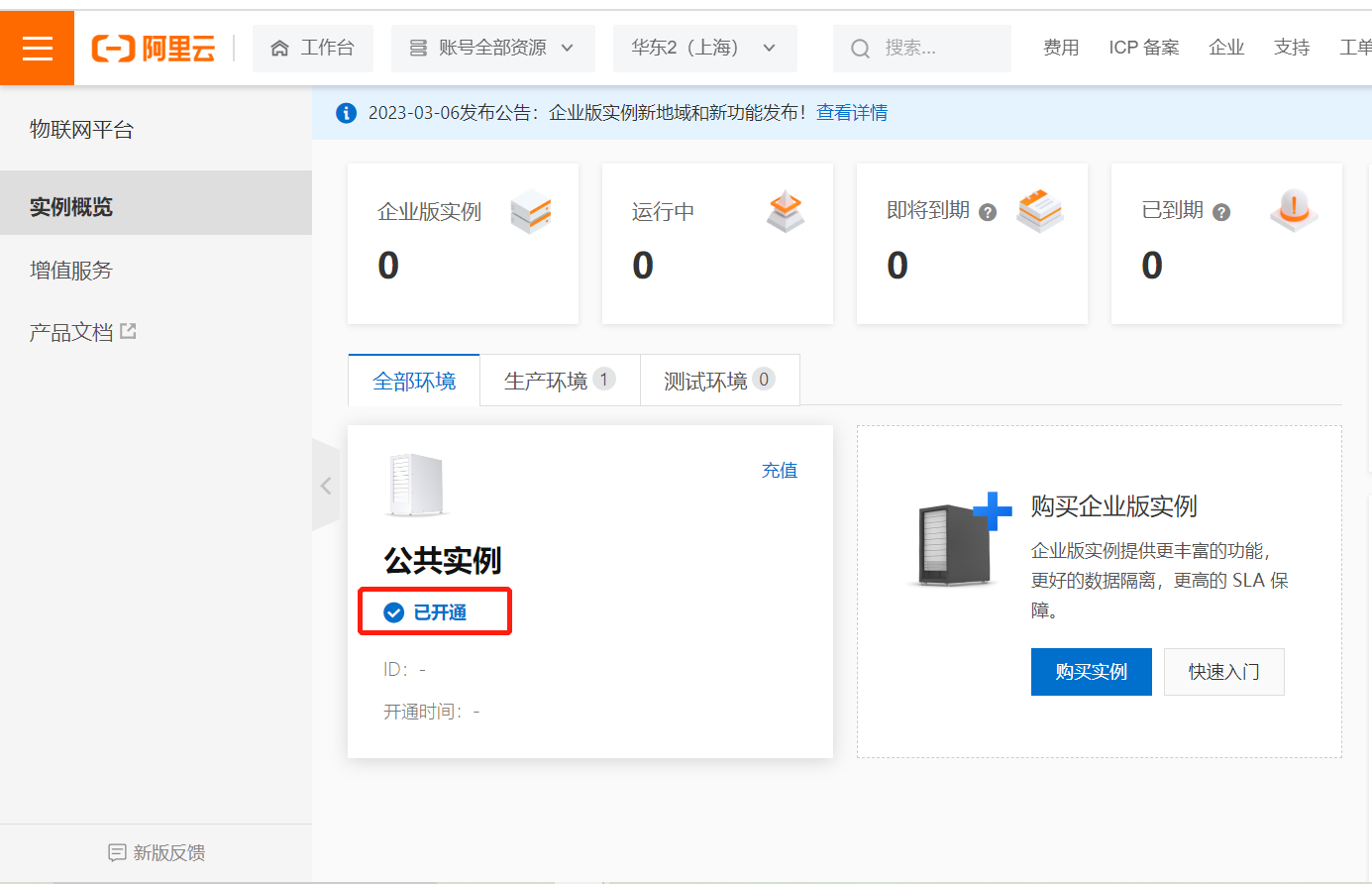Expand the 账号全部资源 dropdown
1372x884 pixels.
coord(493,48)
